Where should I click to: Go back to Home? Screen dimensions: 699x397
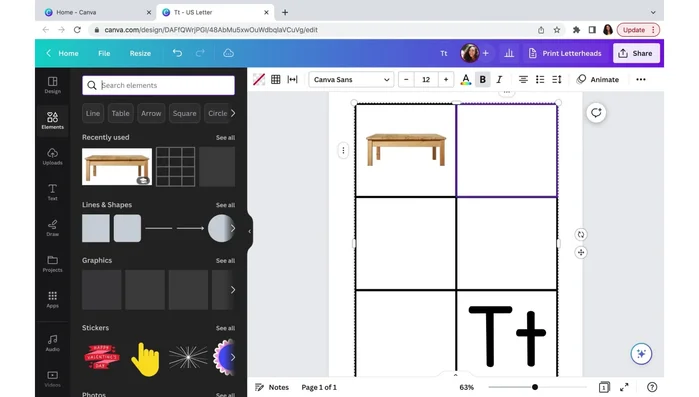tap(62, 53)
